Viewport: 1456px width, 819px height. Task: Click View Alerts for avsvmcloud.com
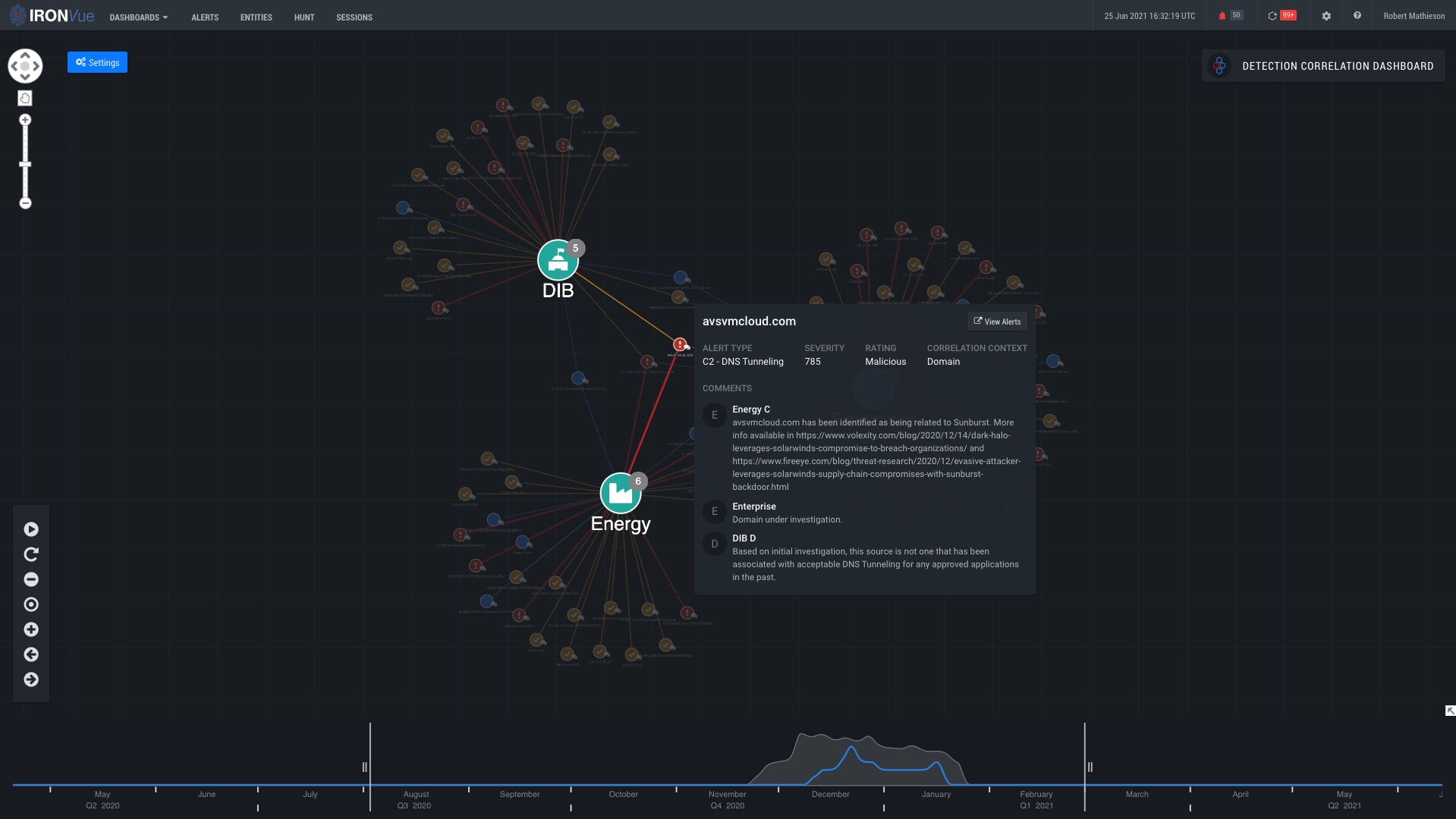pyautogui.click(x=997, y=322)
